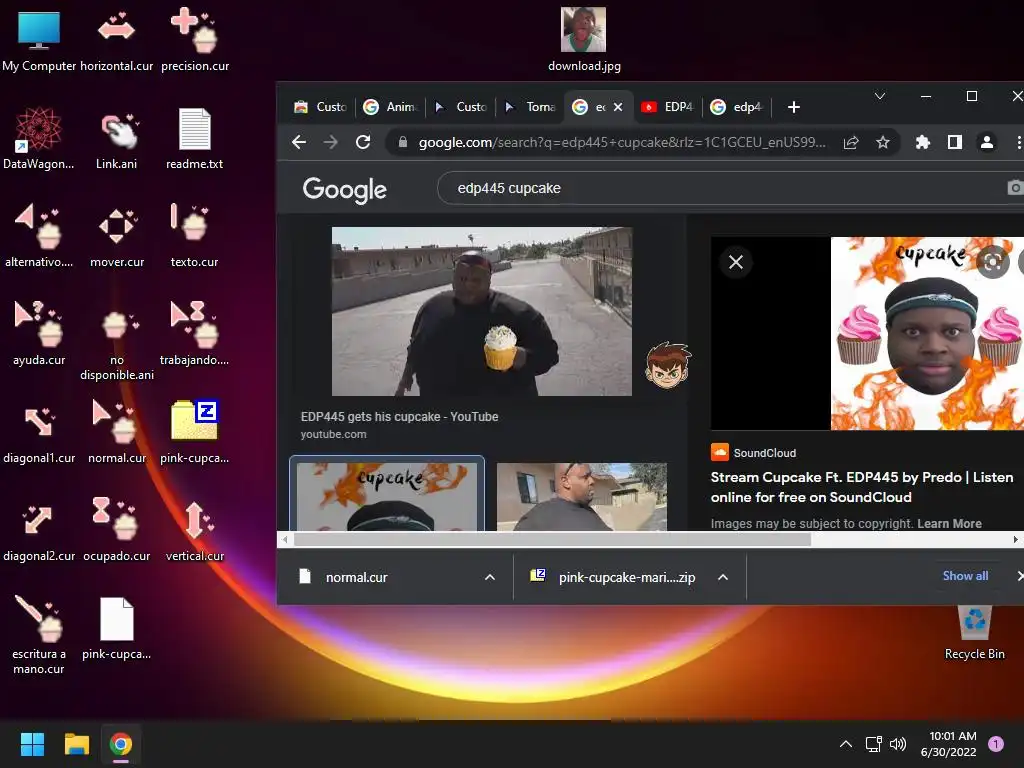The height and width of the screenshot is (768, 1024).
Task: Open the copyright Learn More link
Action: point(949,524)
